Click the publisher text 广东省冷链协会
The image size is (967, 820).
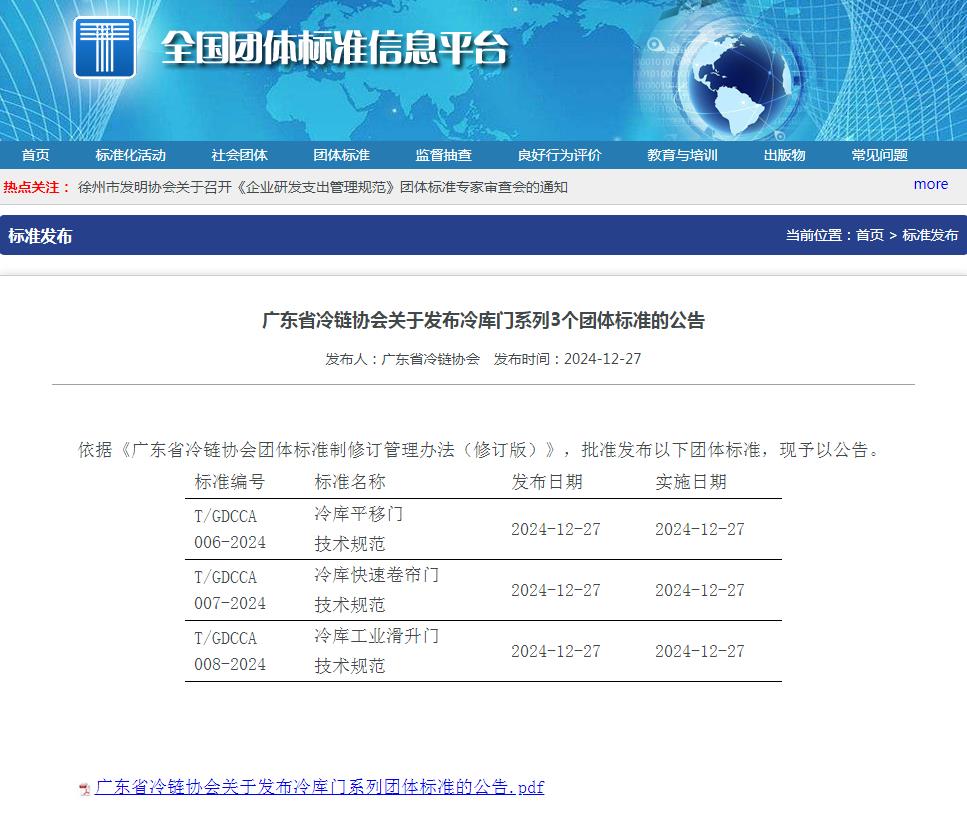(x=430, y=359)
